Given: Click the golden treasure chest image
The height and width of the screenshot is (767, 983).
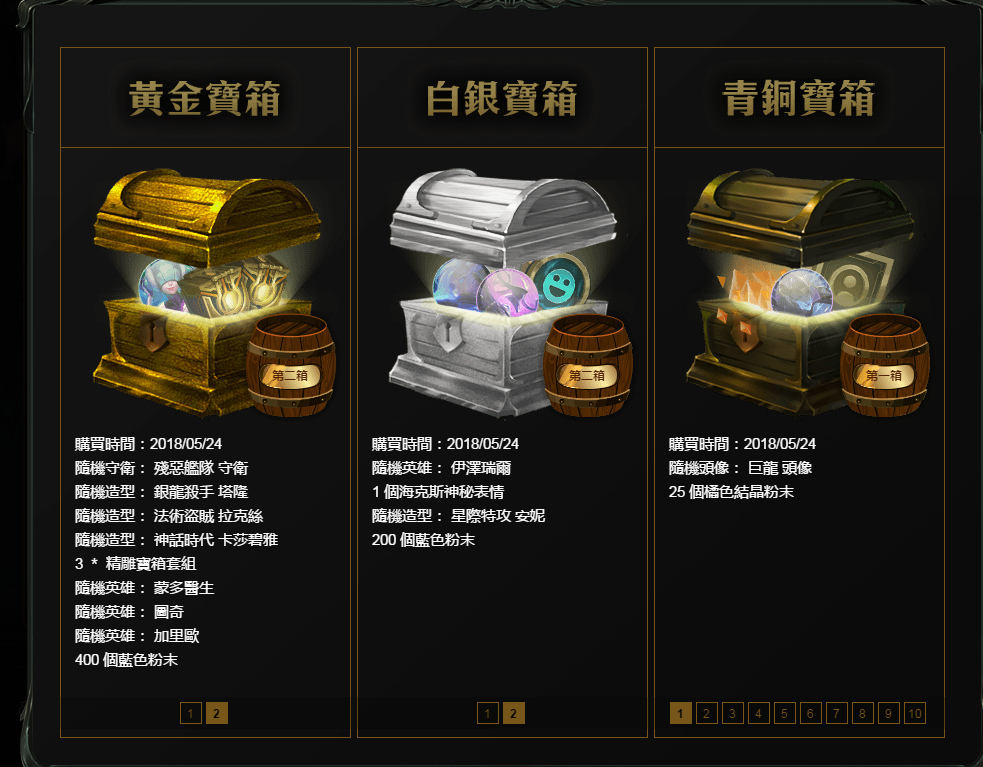Looking at the screenshot, I should pyautogui.click(x=207, y=292).
